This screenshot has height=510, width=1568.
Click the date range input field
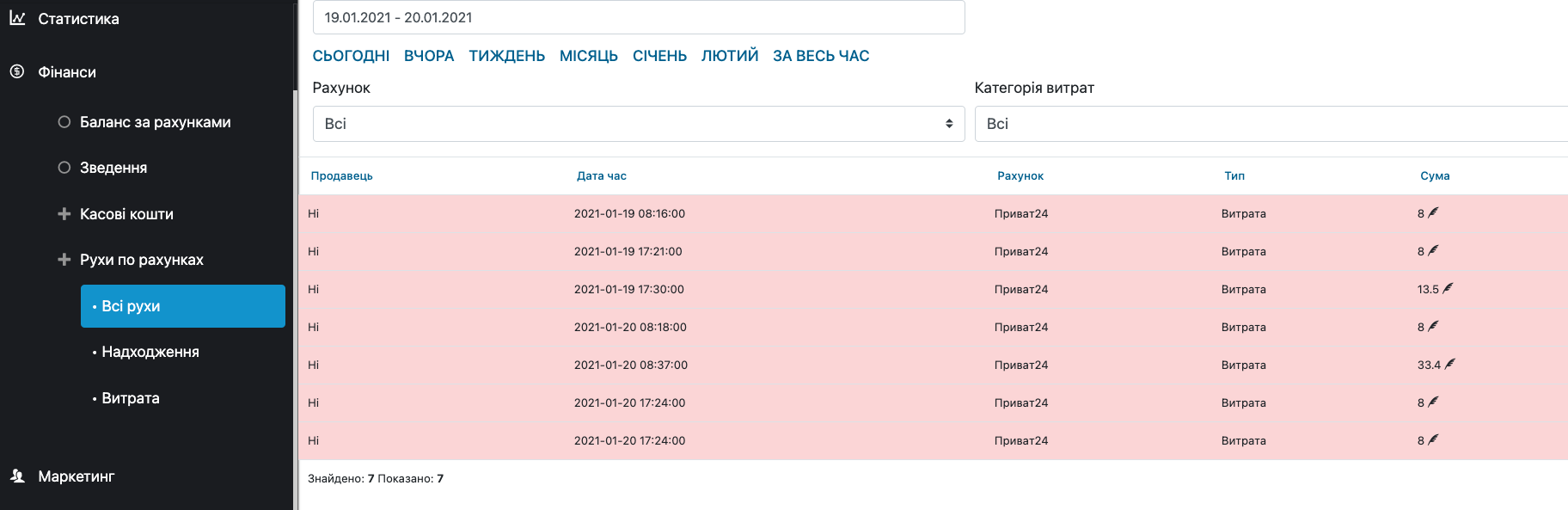[x=638, y=17]
